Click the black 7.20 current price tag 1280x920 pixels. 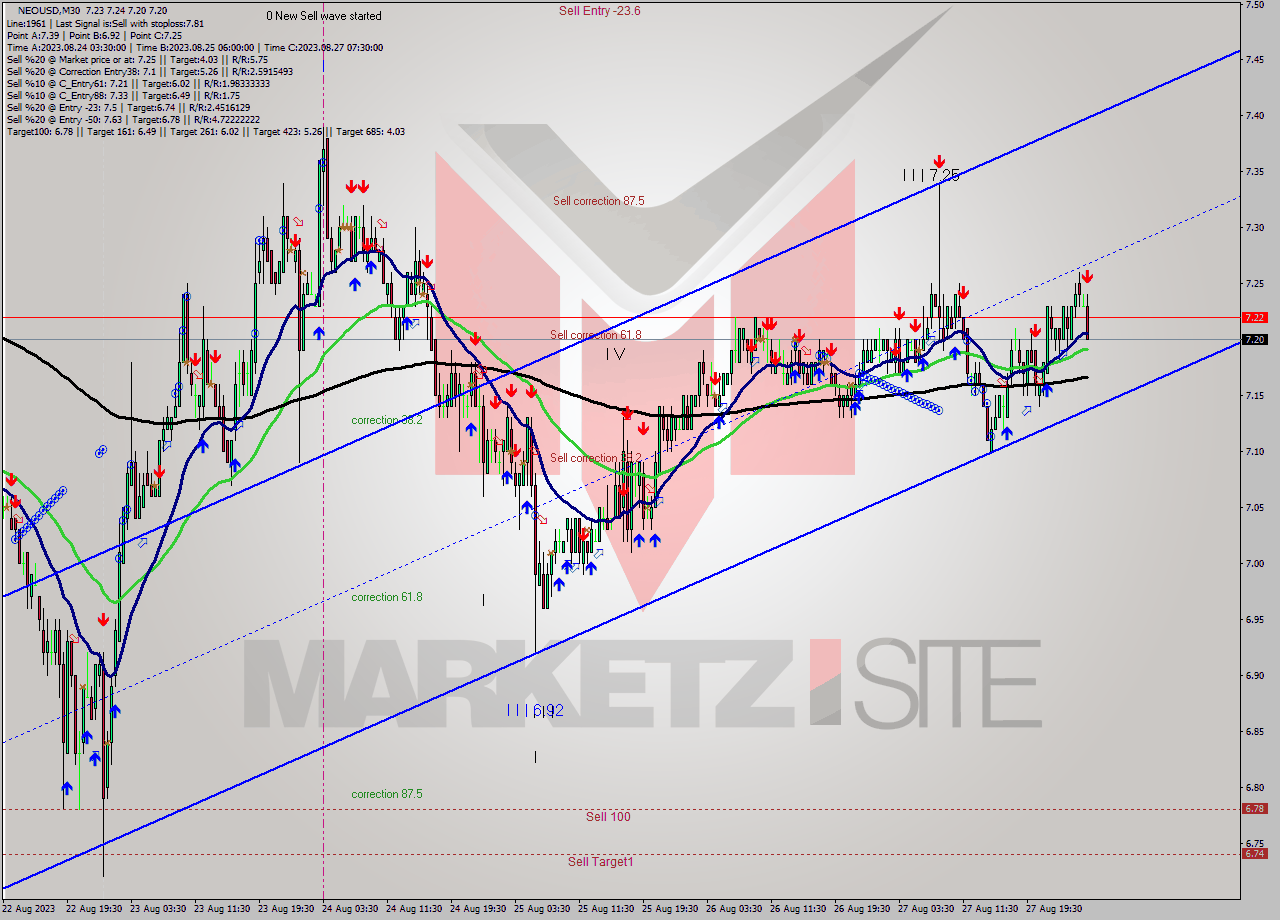[x=1255, y=340]
